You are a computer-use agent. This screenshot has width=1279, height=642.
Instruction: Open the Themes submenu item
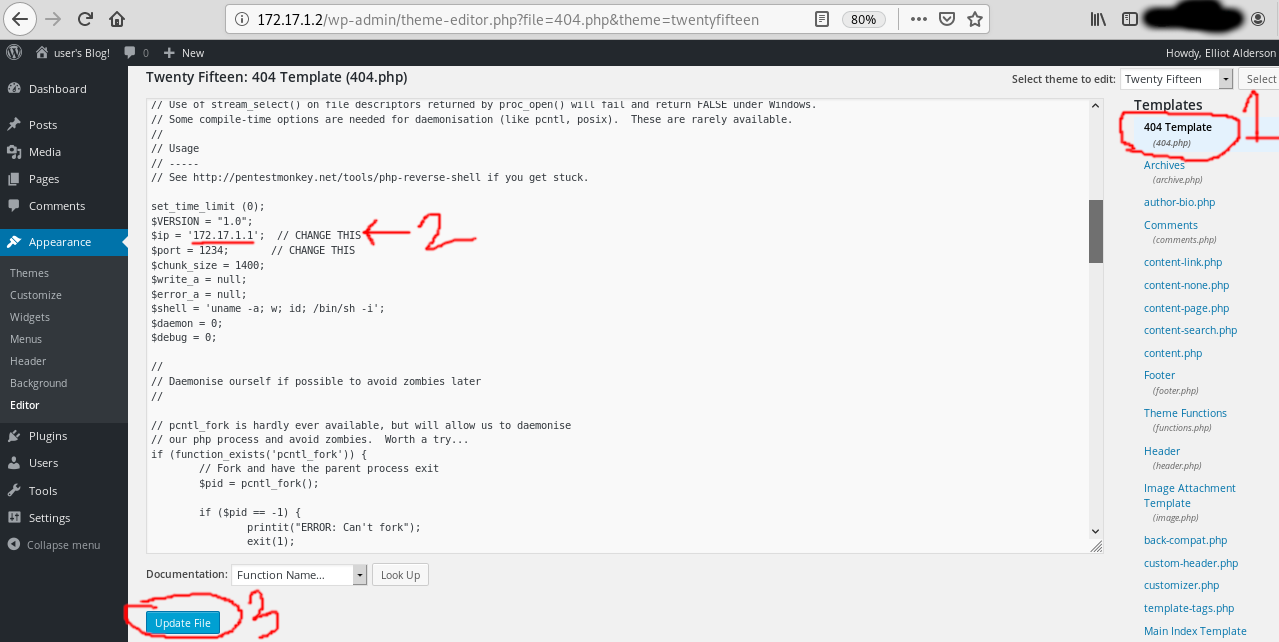click(x=30, y=273)
